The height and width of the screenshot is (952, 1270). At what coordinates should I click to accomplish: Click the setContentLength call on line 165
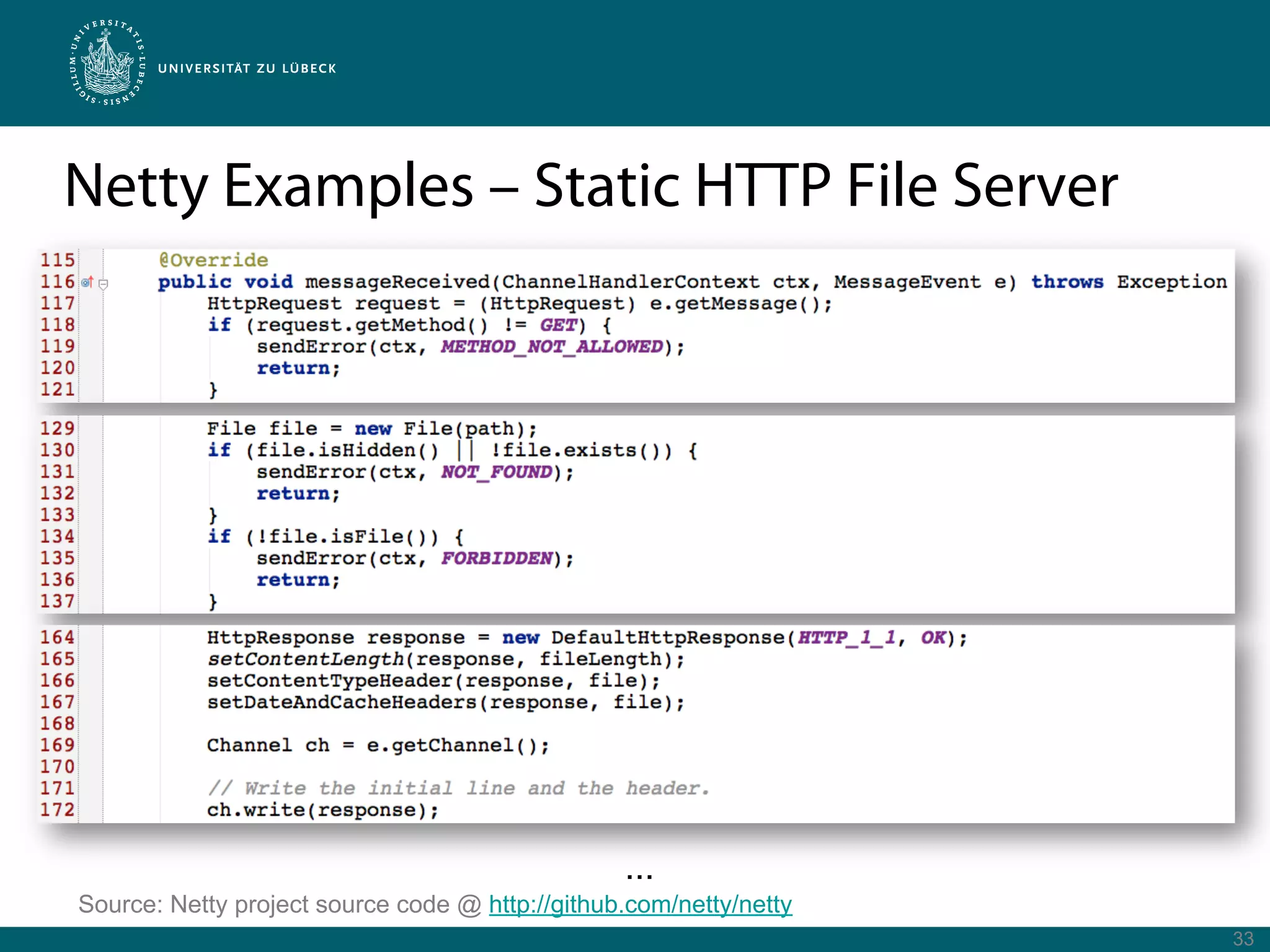tap(305, 659)
